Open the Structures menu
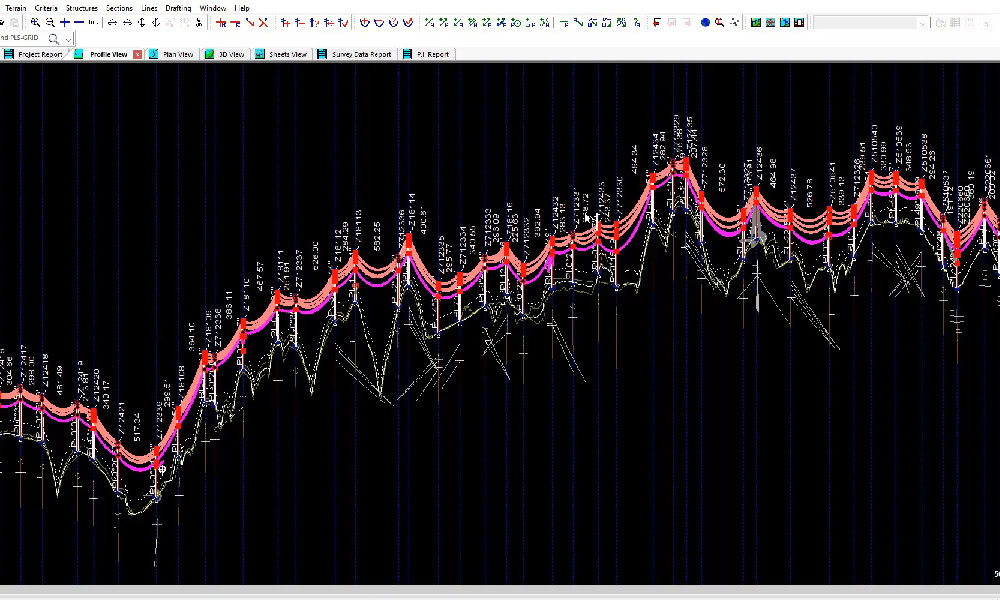Viewport: 1000px width, 600px height. [82, 7]
